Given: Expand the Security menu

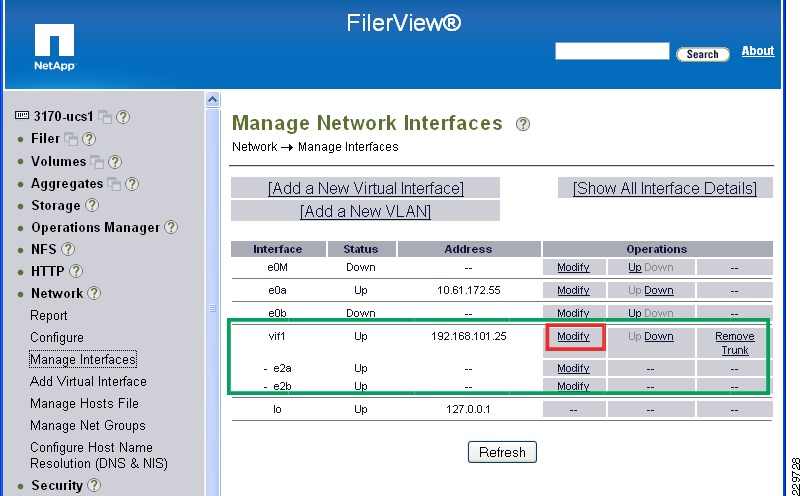Looking at the screenshot, I should [57, 485].
